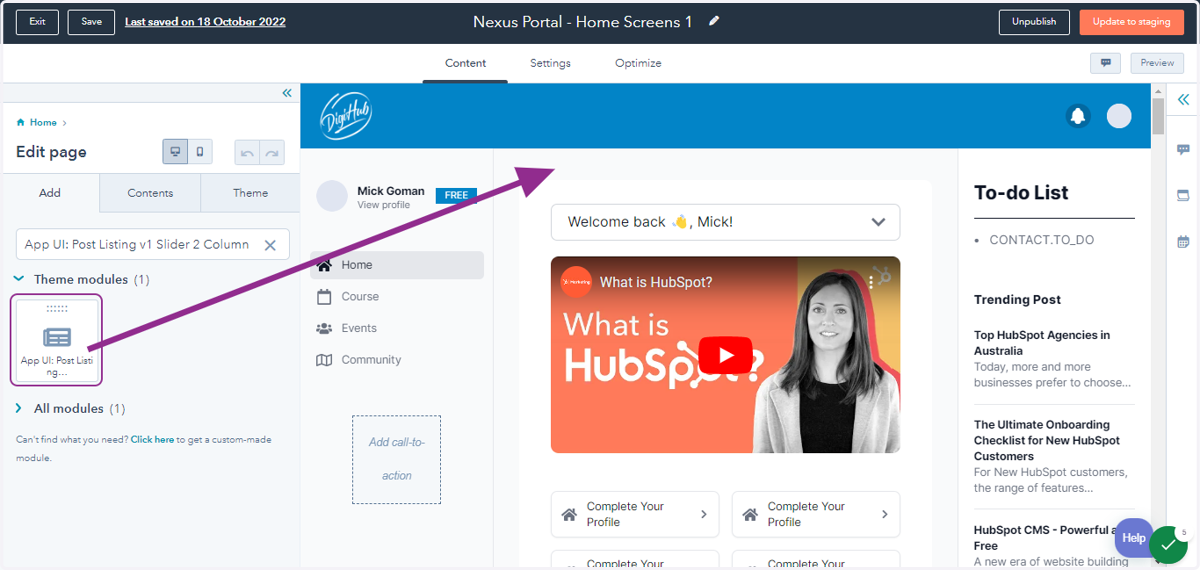The height and width of the screenshot is (570, 1200).
Task: Select the Add tab in sidebar
Action: pyautogui.click(x=50, y=193)
